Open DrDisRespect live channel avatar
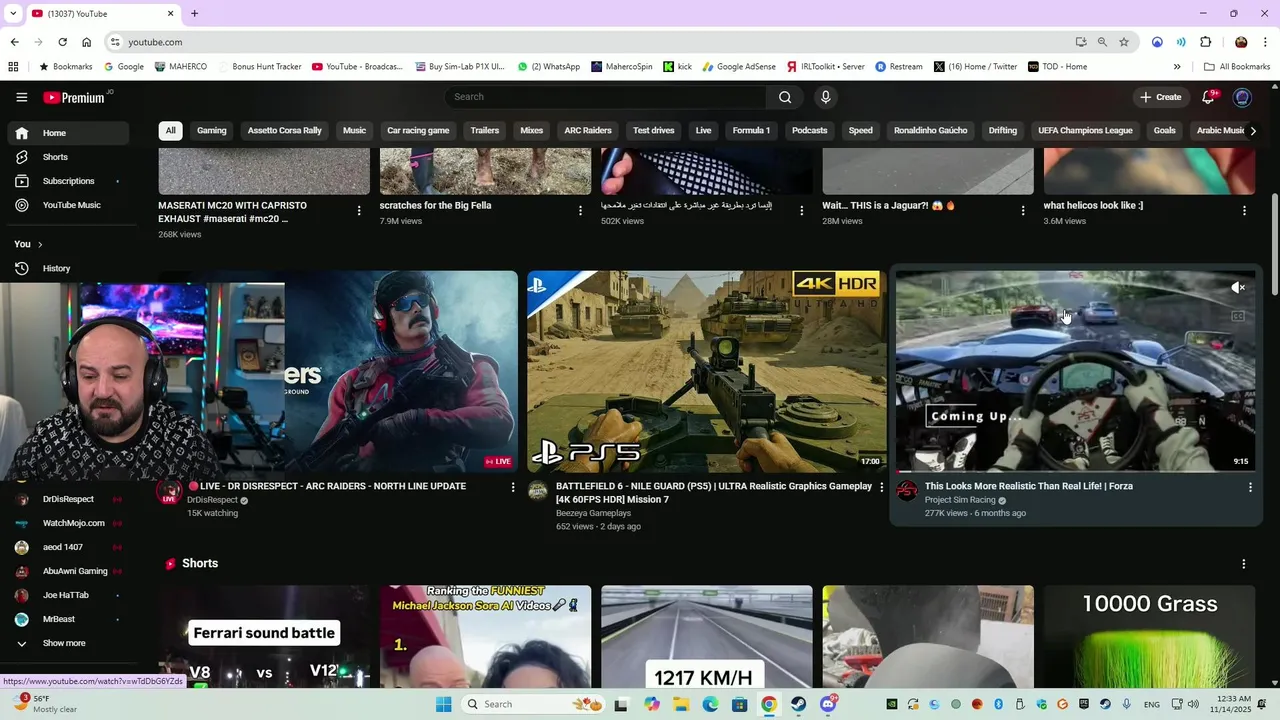1280x720 pixels. coord(169,491)
